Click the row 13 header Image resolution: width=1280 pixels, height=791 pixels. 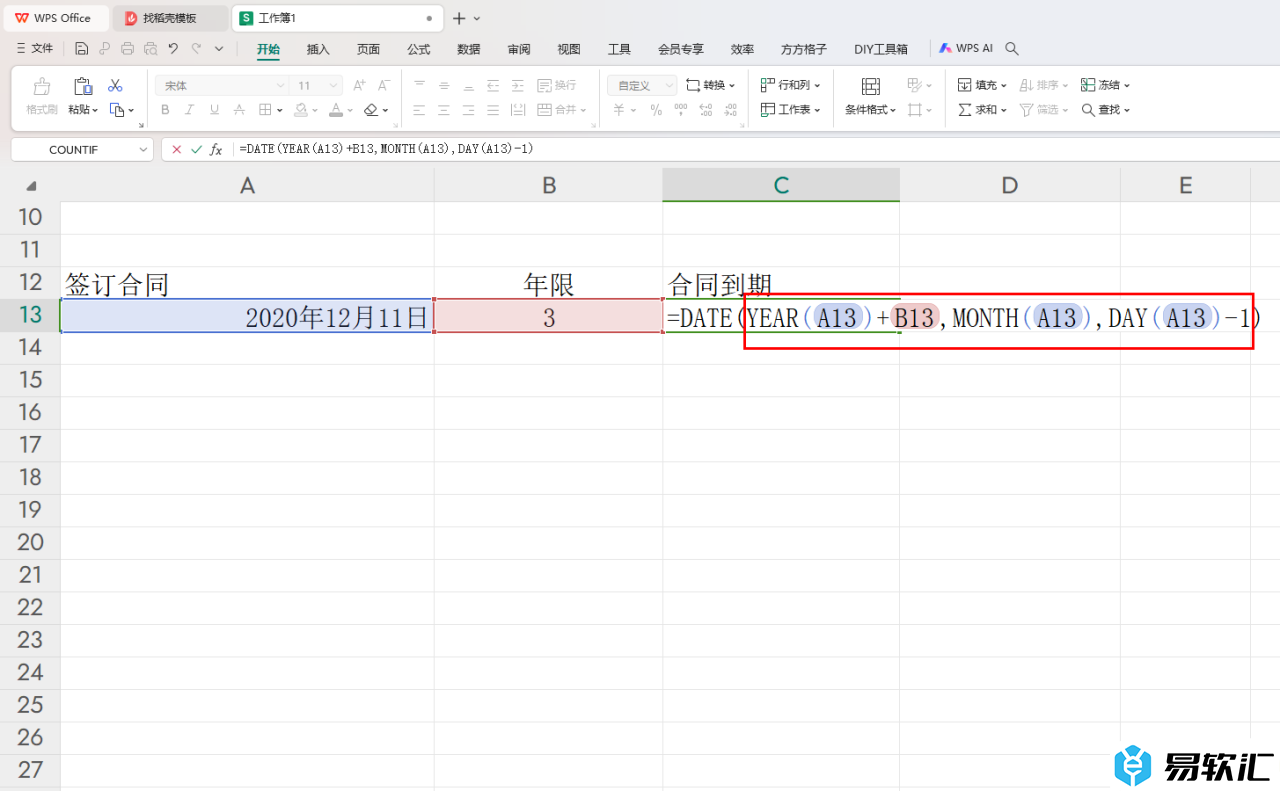pyautogui.click(x=30, y=315)
